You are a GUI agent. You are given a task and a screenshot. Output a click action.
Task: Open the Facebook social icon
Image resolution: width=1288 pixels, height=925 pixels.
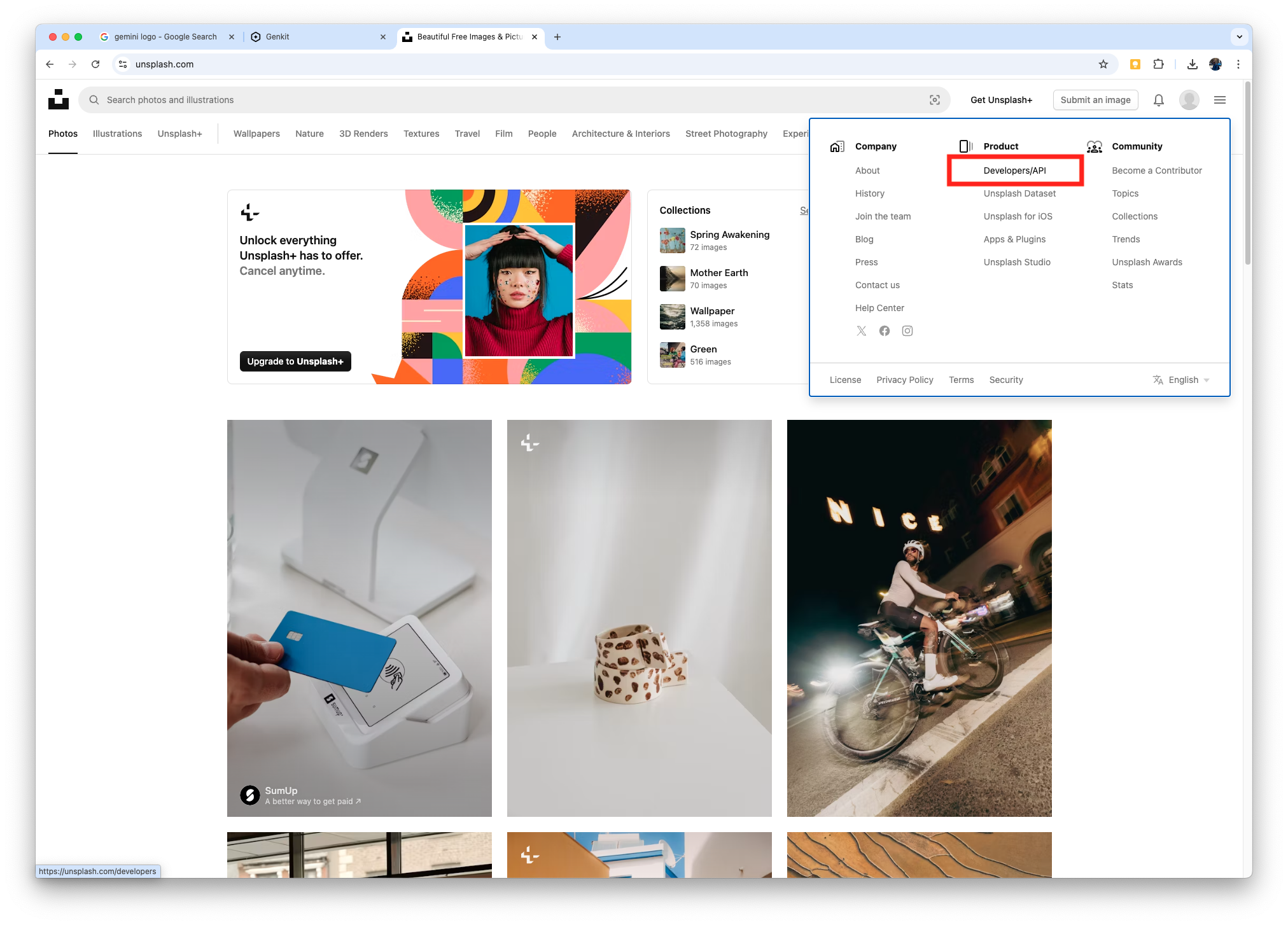885,331
